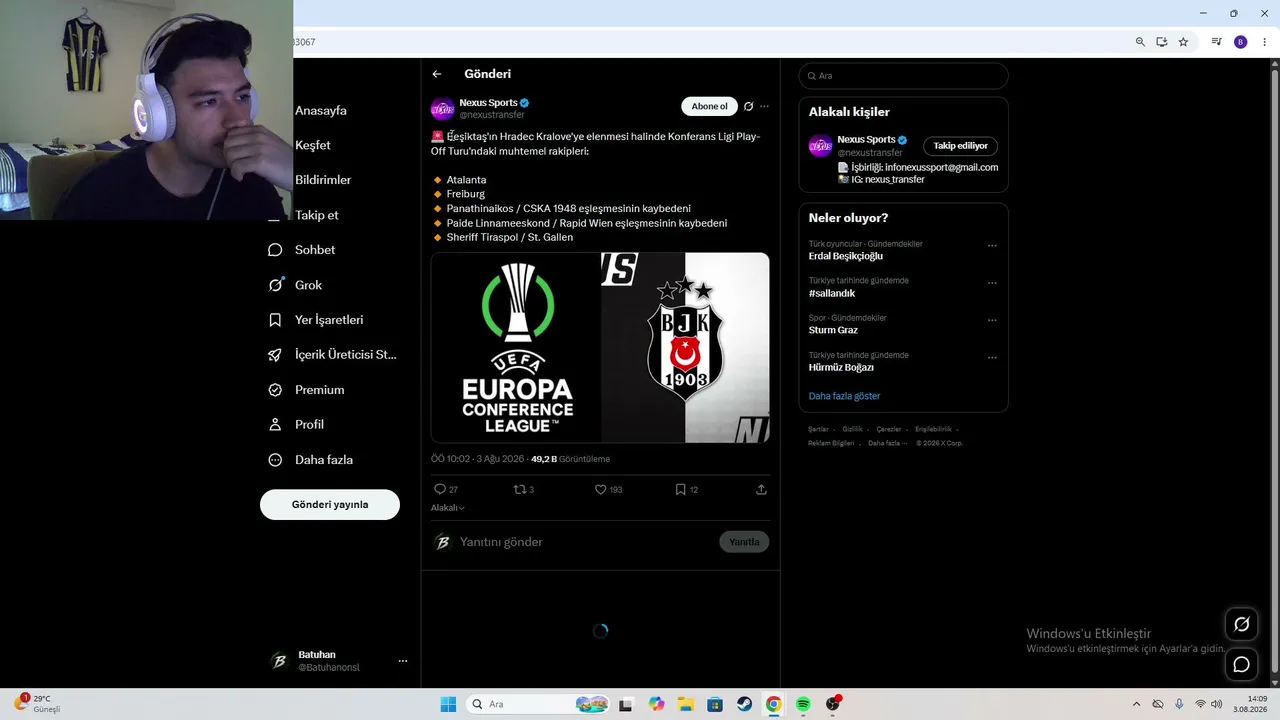This screenshot has height=720, width=1280.
Task: Open Spotify from the taskbar
Action: pos(803,704)
